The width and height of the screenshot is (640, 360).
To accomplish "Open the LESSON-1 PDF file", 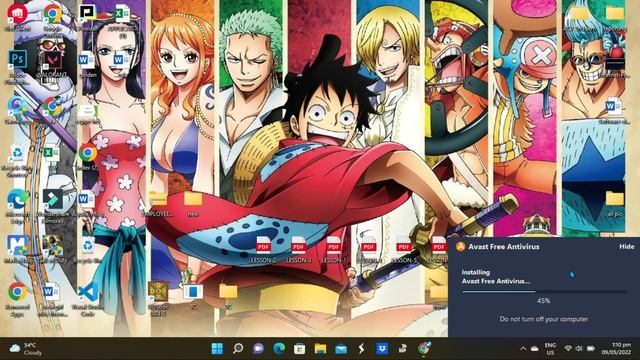I will pyautogui.click(x=333, y=249).
